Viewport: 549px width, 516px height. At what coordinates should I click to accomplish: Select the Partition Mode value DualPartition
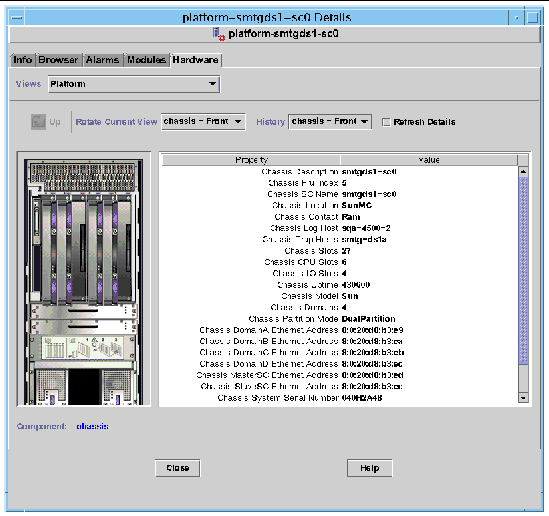[x=368, y=319]
